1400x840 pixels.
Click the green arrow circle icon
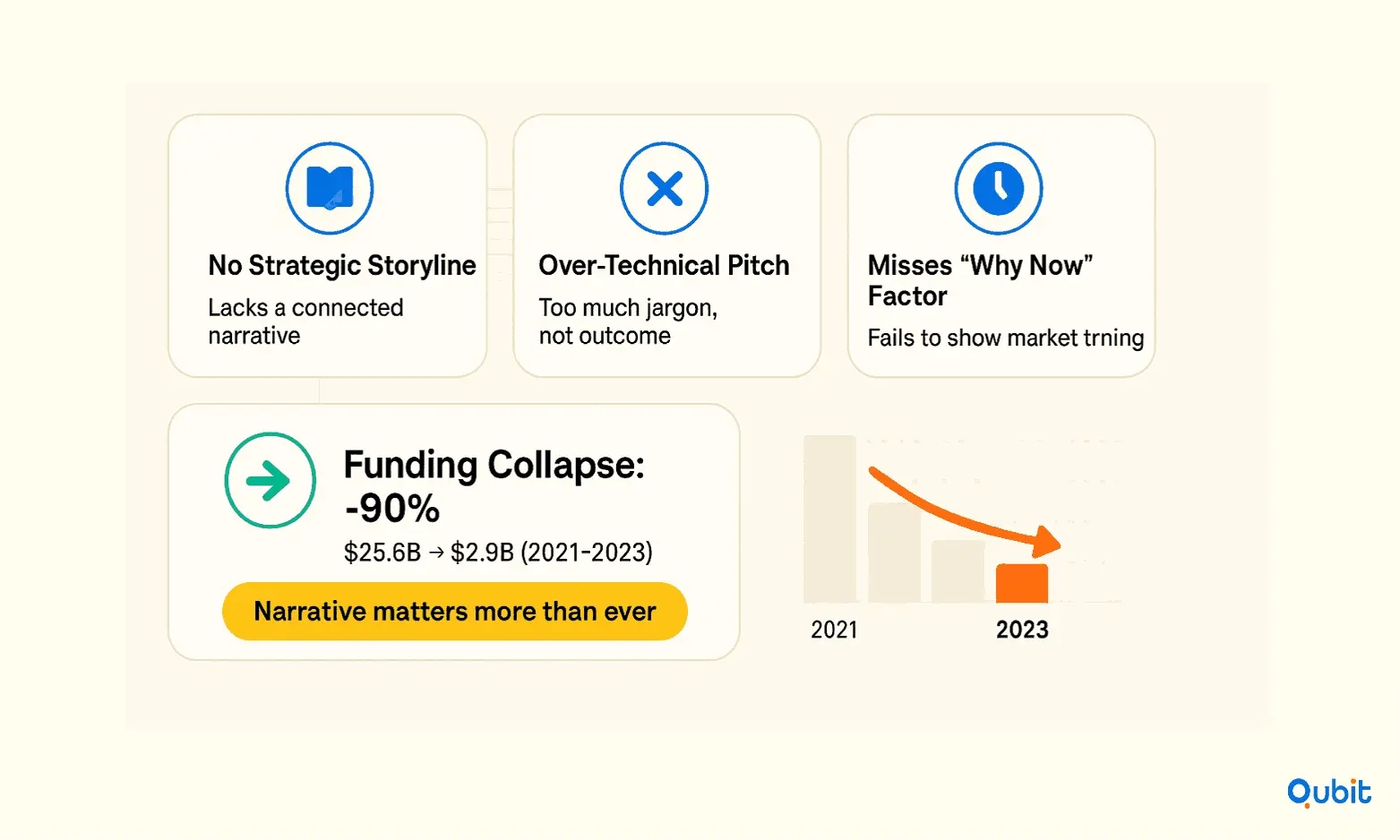tap(270, 480)
